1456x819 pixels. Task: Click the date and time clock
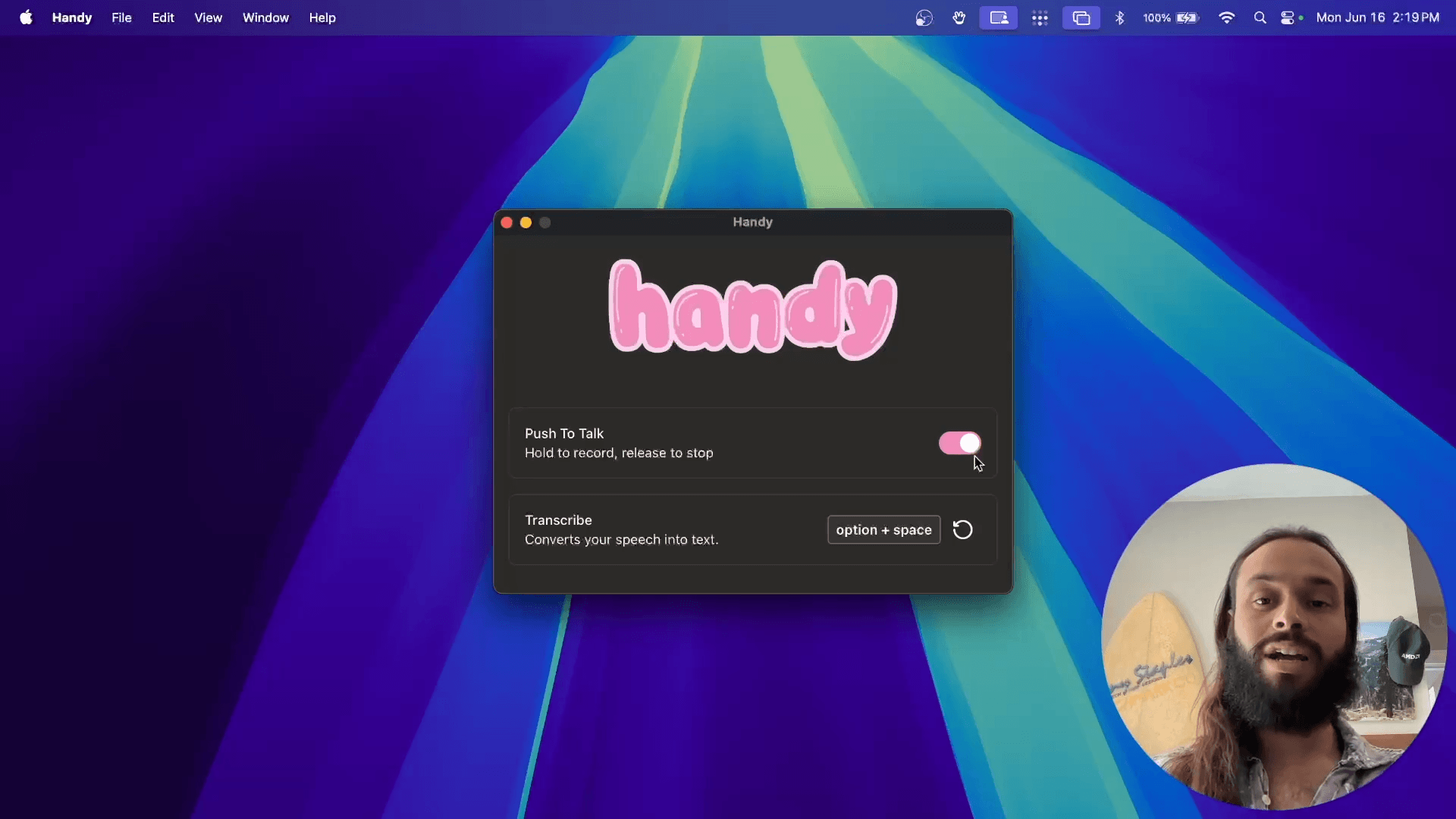coord(1377,17)
